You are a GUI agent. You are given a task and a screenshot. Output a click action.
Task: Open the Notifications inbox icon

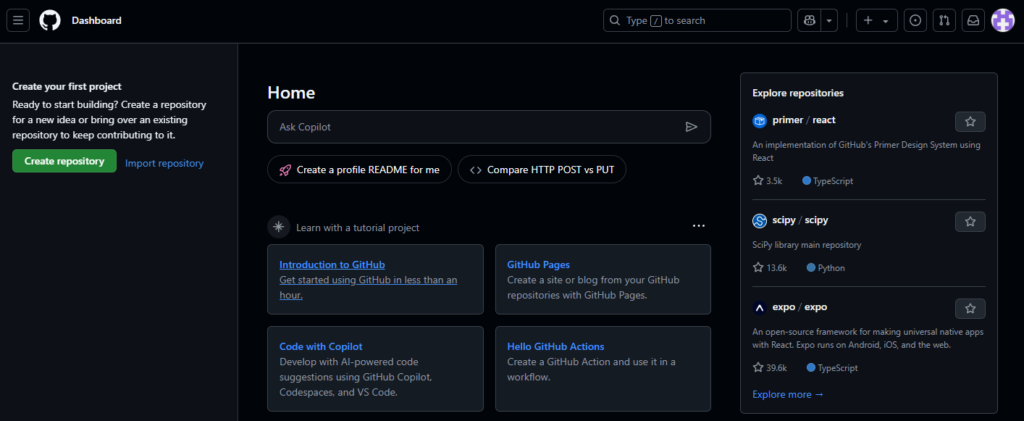pos(973,20)
